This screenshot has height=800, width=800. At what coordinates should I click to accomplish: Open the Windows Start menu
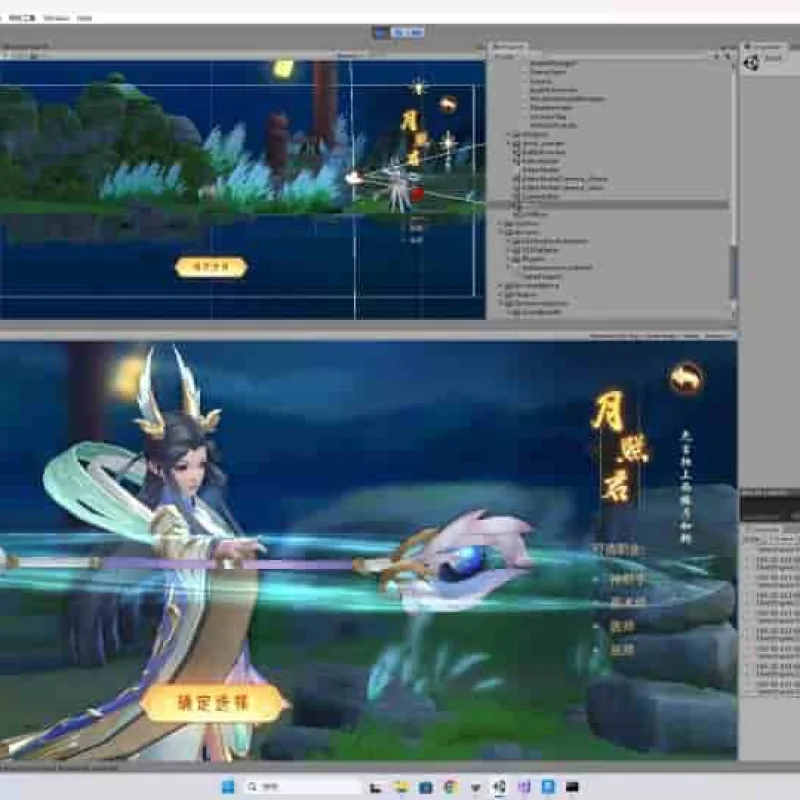coord(228,787)
